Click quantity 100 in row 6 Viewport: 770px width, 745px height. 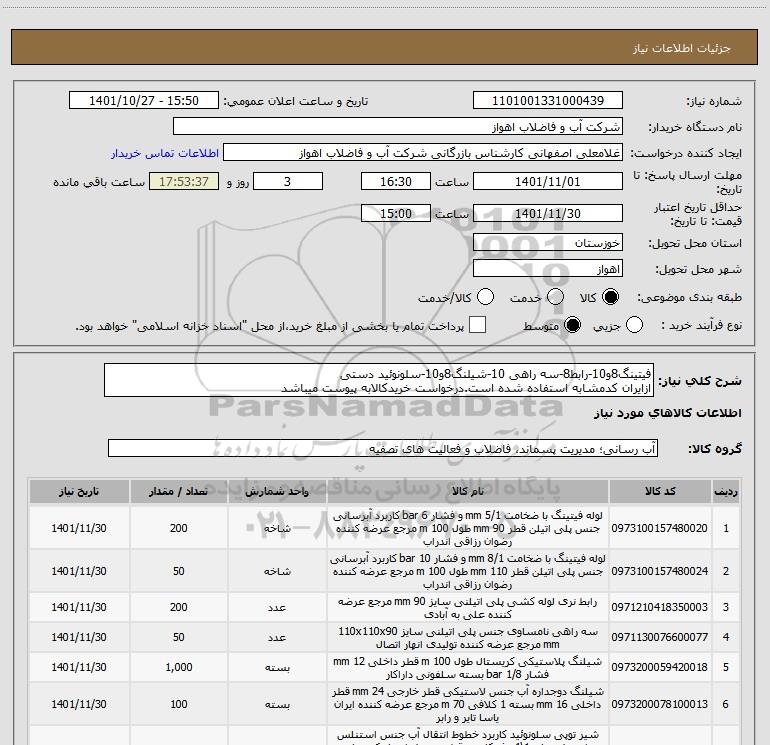click(179, 704)
